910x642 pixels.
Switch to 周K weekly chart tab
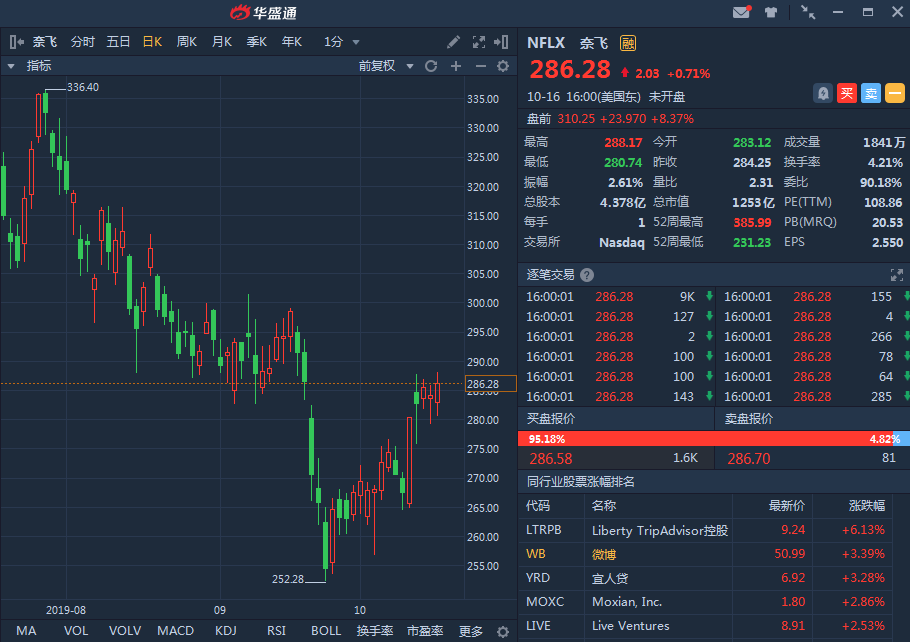[x=187, y=42]
